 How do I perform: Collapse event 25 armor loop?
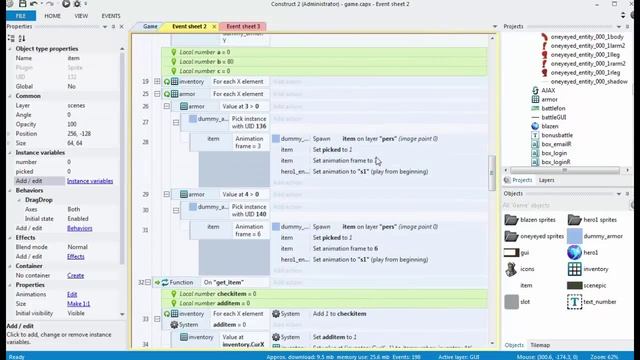(x=157, y=94)
